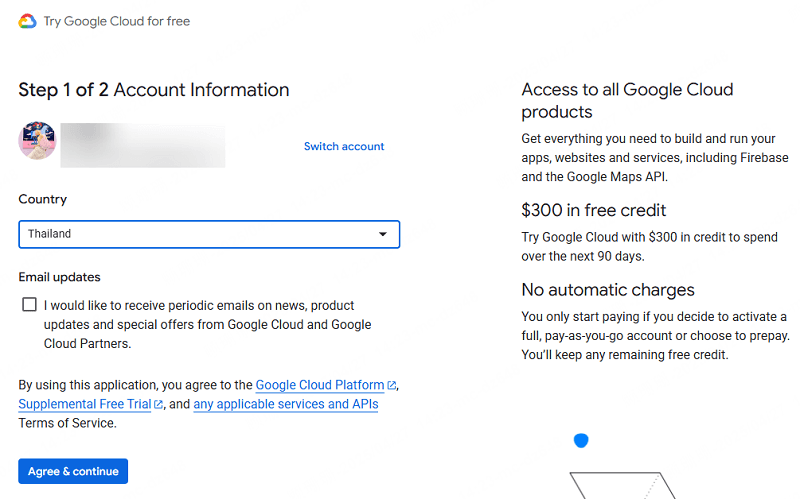
Task: Click the Try Google Cloud for free title
Action: click(117, 21)
